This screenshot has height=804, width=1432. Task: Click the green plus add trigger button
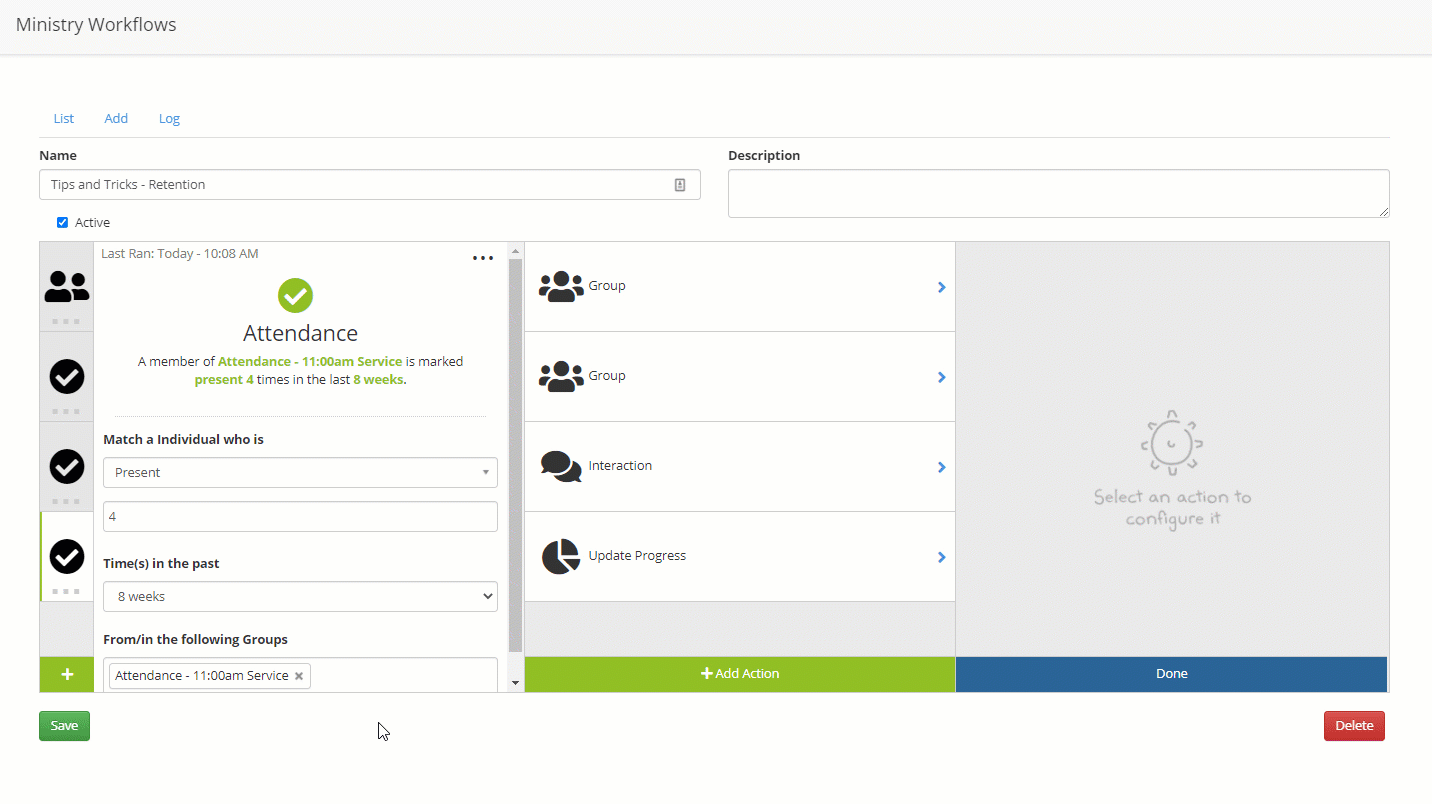pos(67,674)
